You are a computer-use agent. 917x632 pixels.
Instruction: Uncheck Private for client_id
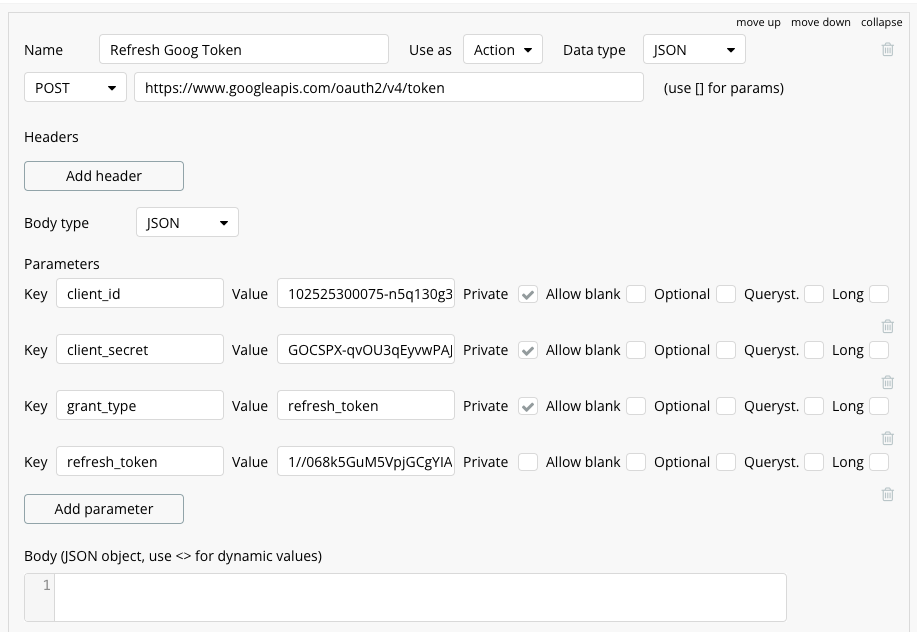point(528,294)
